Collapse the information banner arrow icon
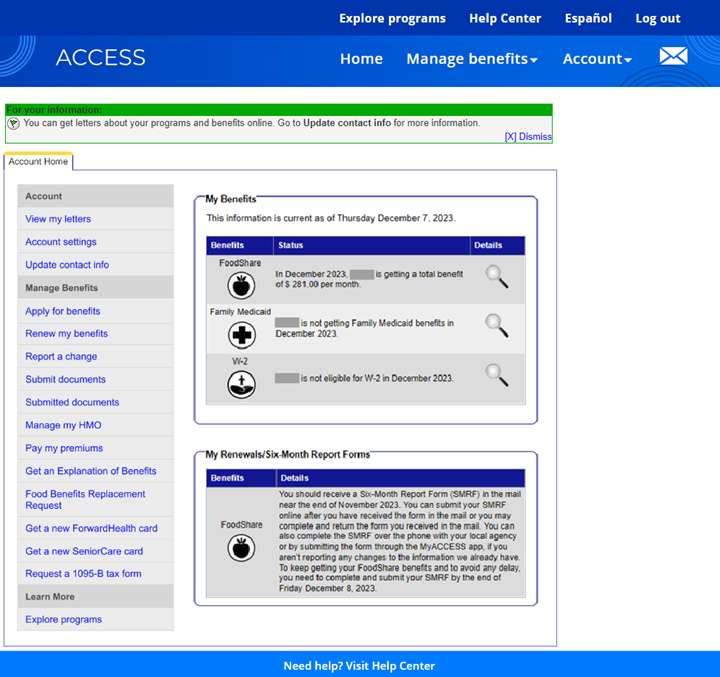The image size is (720, 677). (x=14, y=124)
